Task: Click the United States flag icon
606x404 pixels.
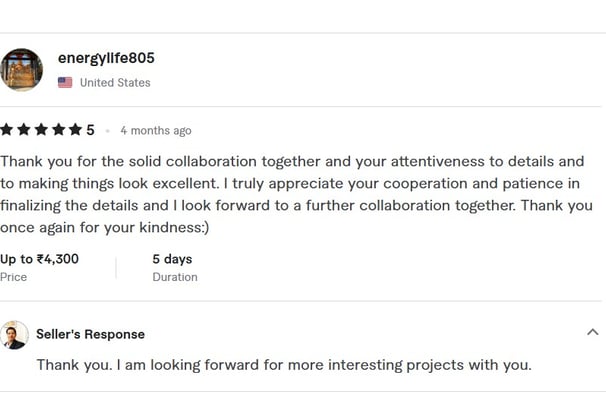Action: pyautogui.click(x=65, y=82)
